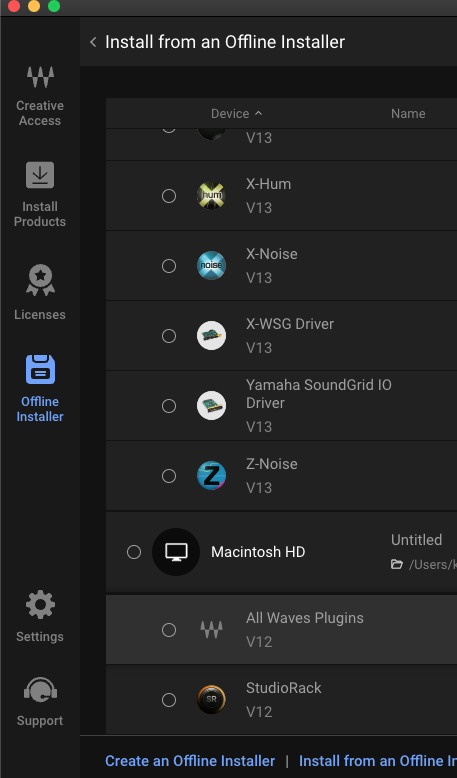Image resolution: width=457 pixels, height=778 pixels.
Task: Click Yamaha SoundGrid IO Driver icon
Action: coord(211,405)
